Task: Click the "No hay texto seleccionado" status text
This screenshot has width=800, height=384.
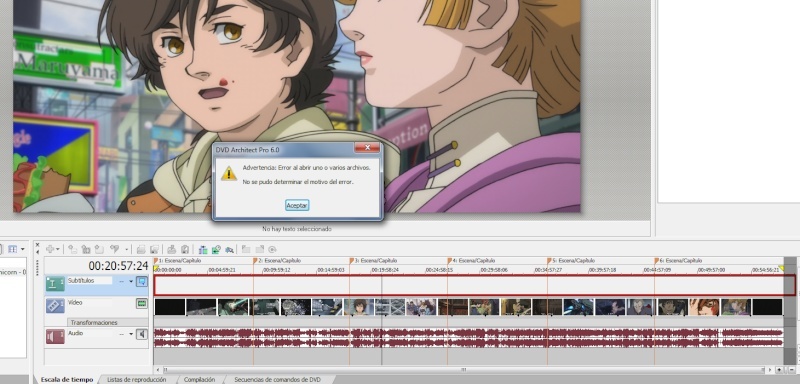Action: (x=296, y=229)
